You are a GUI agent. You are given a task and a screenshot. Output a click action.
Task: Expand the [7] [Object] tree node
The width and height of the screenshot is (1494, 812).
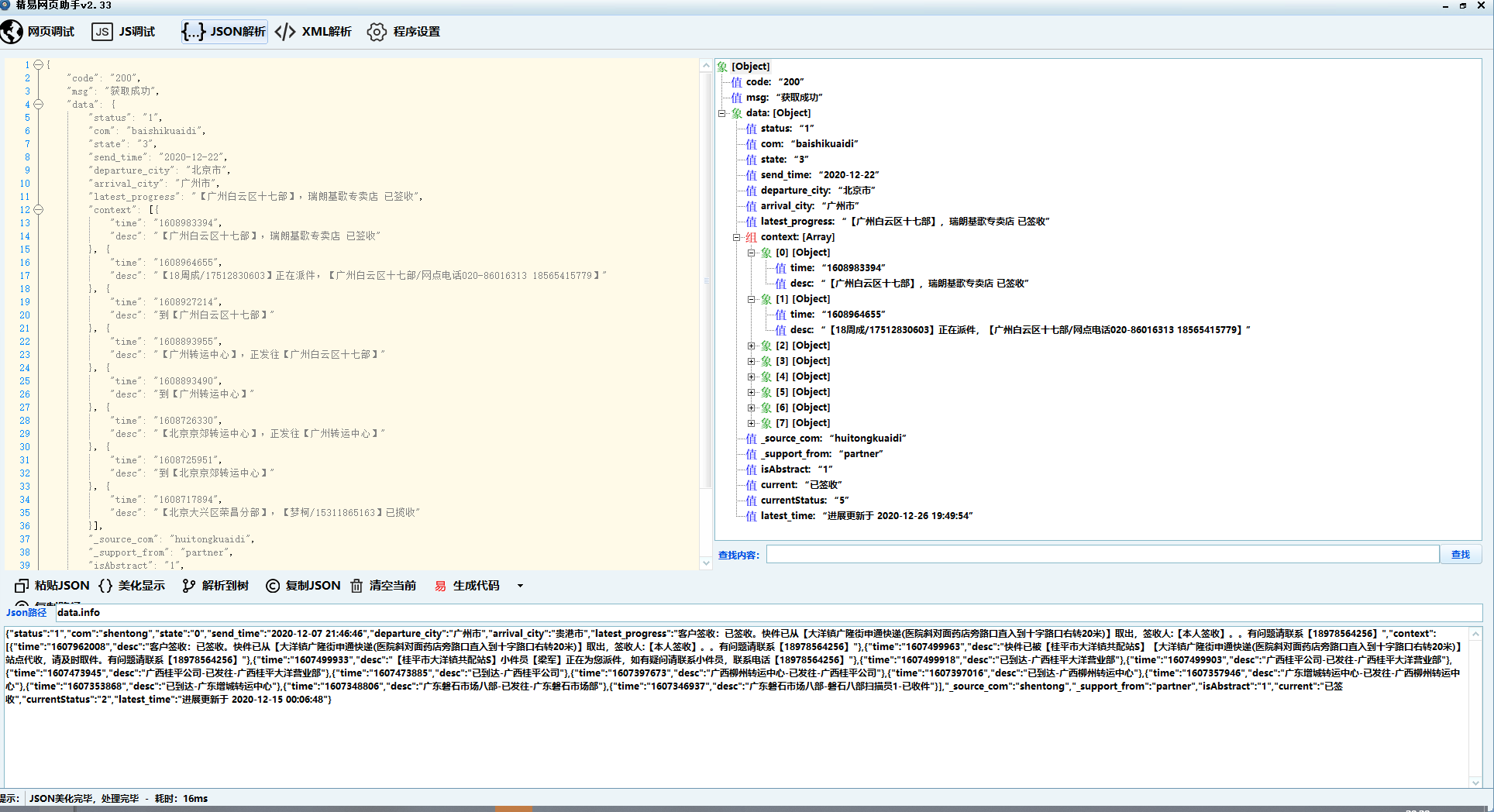pyautogui.click(x=751, y=423)
